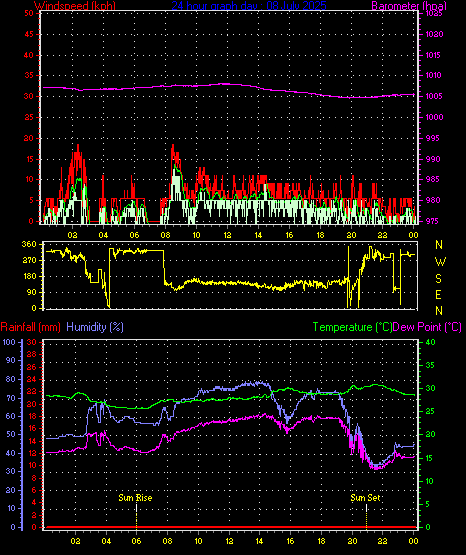Viewport: 466px width, 555px height.
Task: Click the "Sun Set" marker label
Action: click(365, 498)
